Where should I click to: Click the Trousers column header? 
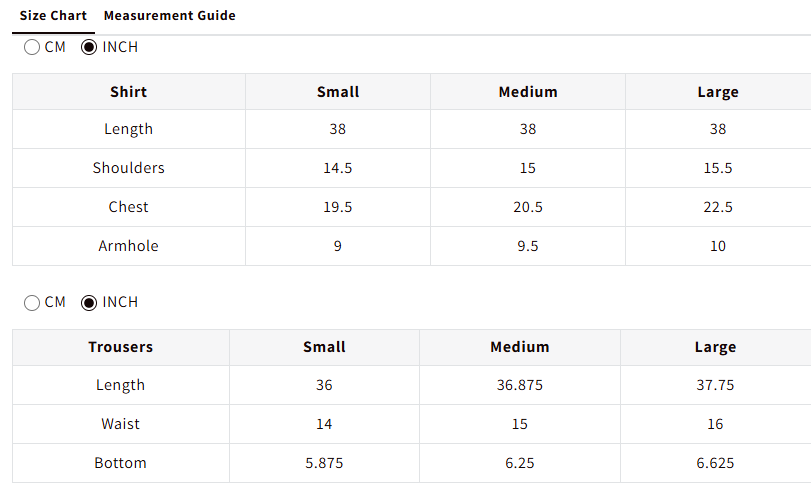[x=121, y=347]
